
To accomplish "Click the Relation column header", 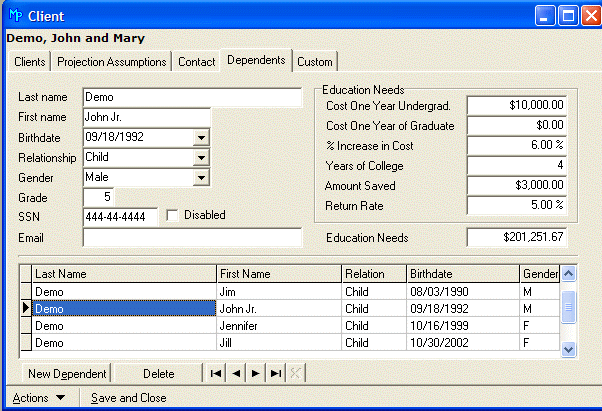I will [374, 274].
